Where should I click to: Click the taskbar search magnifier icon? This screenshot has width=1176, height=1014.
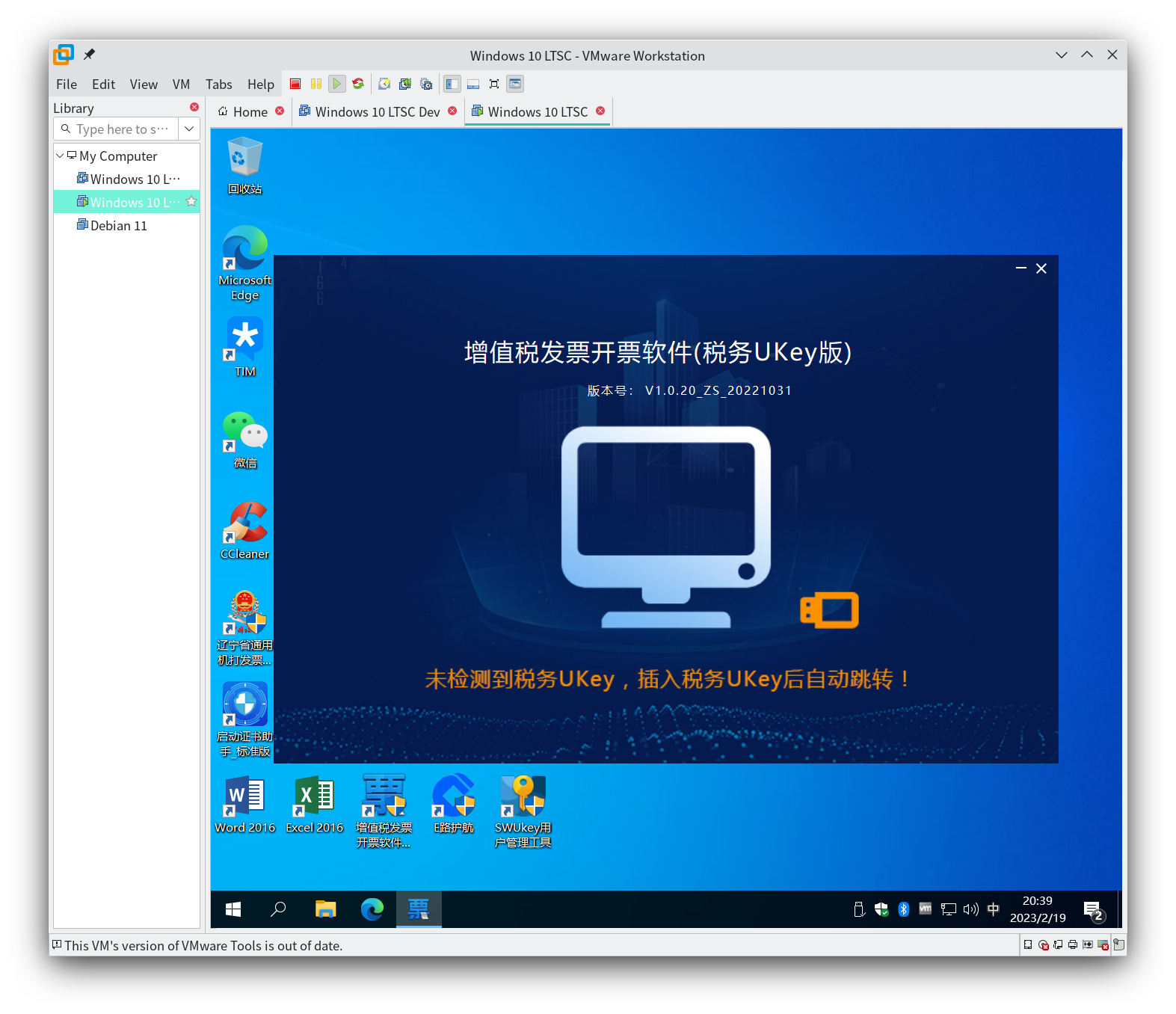click(279, 909)
